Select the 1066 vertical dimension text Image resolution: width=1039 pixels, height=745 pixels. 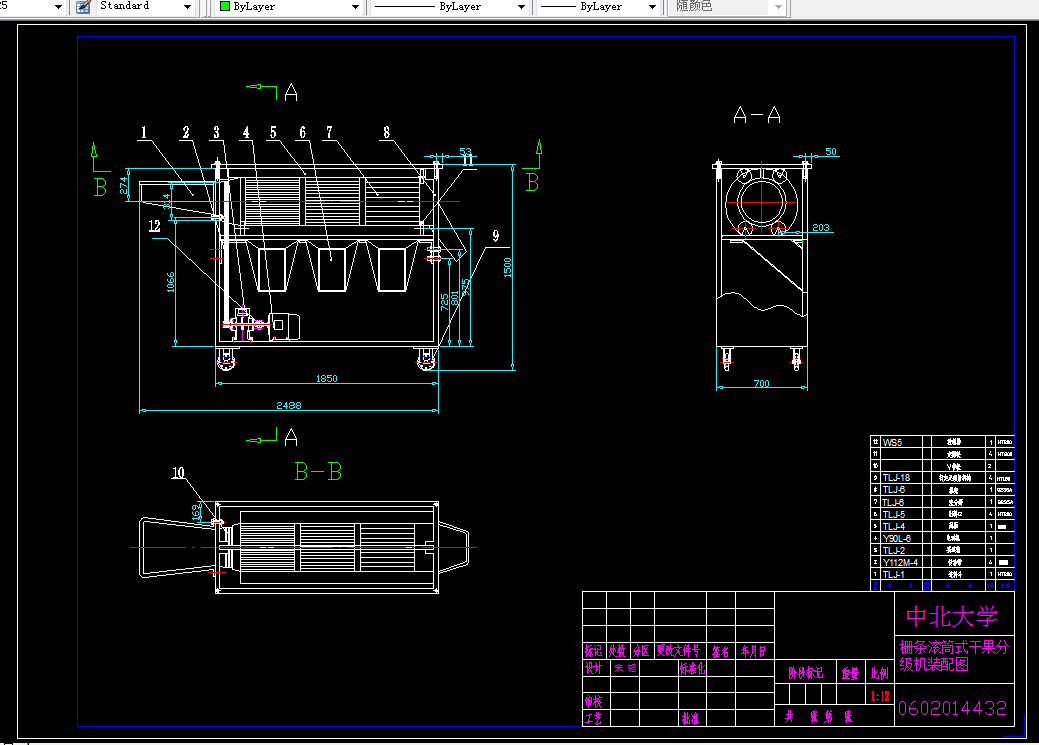click(170, 282)
